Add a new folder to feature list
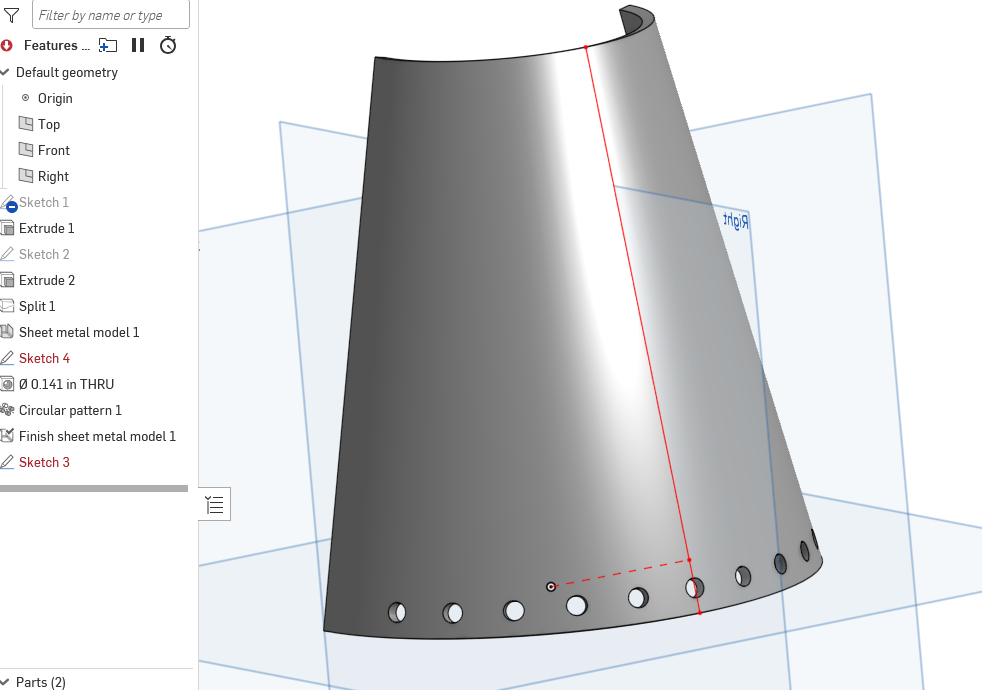982x690 pixels. (108, 45)
